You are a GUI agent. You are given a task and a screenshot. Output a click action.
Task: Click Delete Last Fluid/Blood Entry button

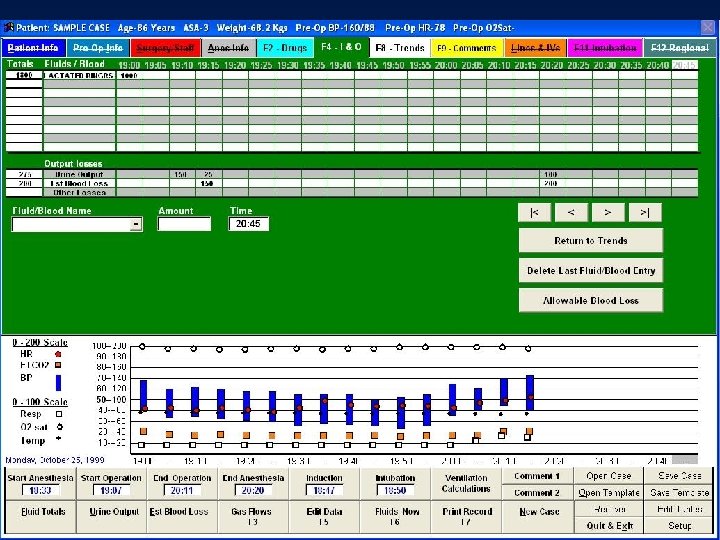tap(591, 271)
